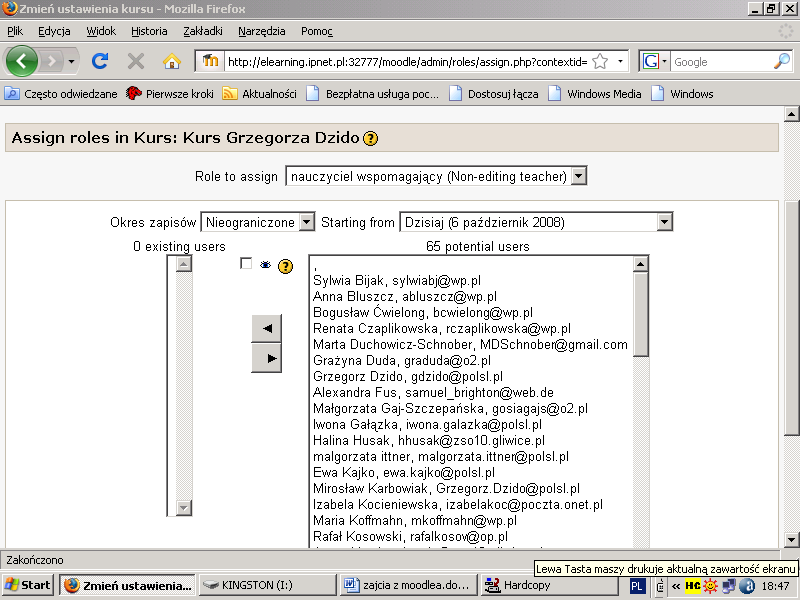The image size is (800, 600).
Task: Open the Edycja menu
Action: point(54,31)
